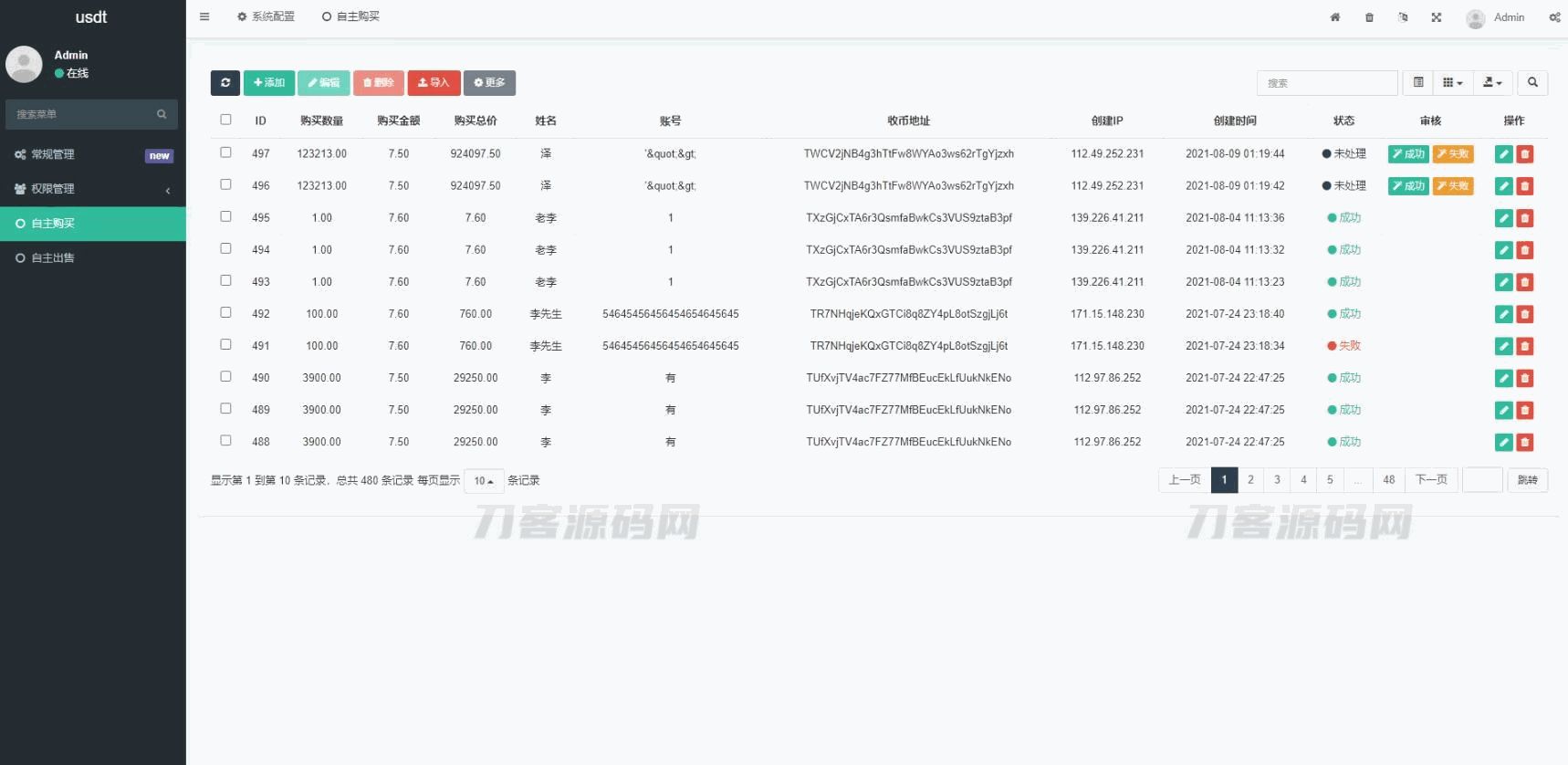Tick the checkbox for row ID 491

[225, 344]
